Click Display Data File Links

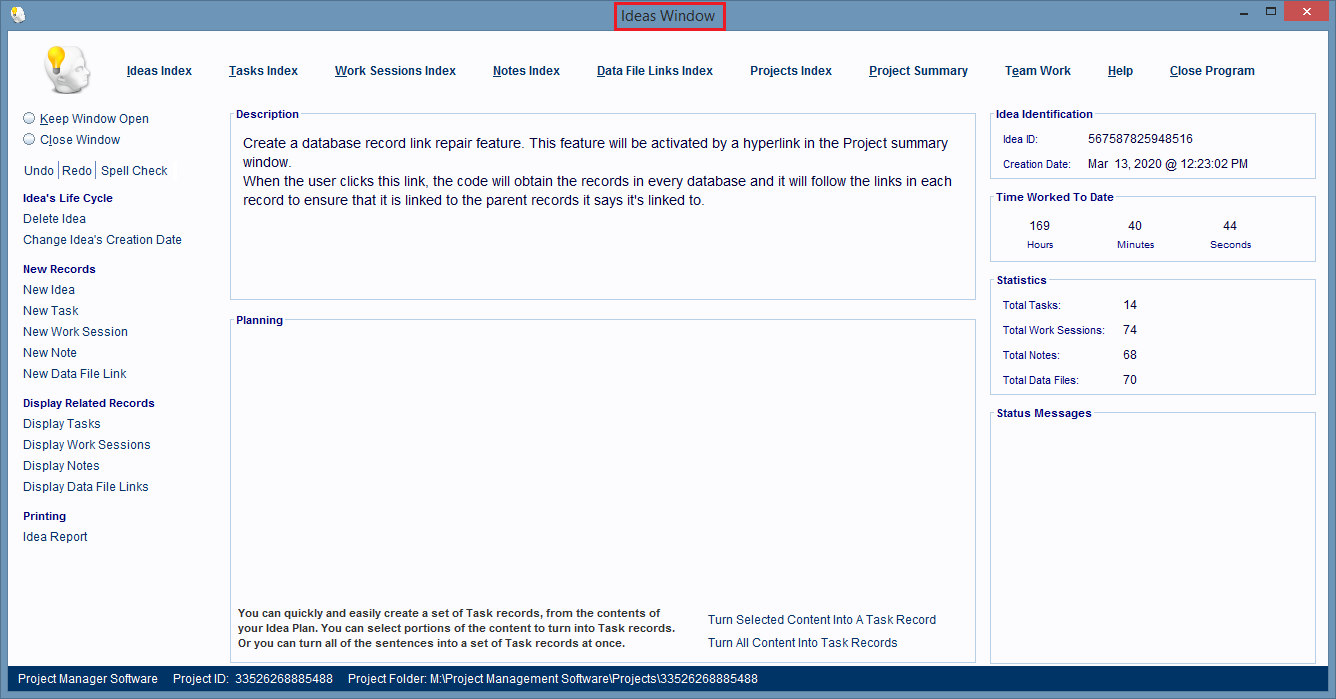[86, 487]
